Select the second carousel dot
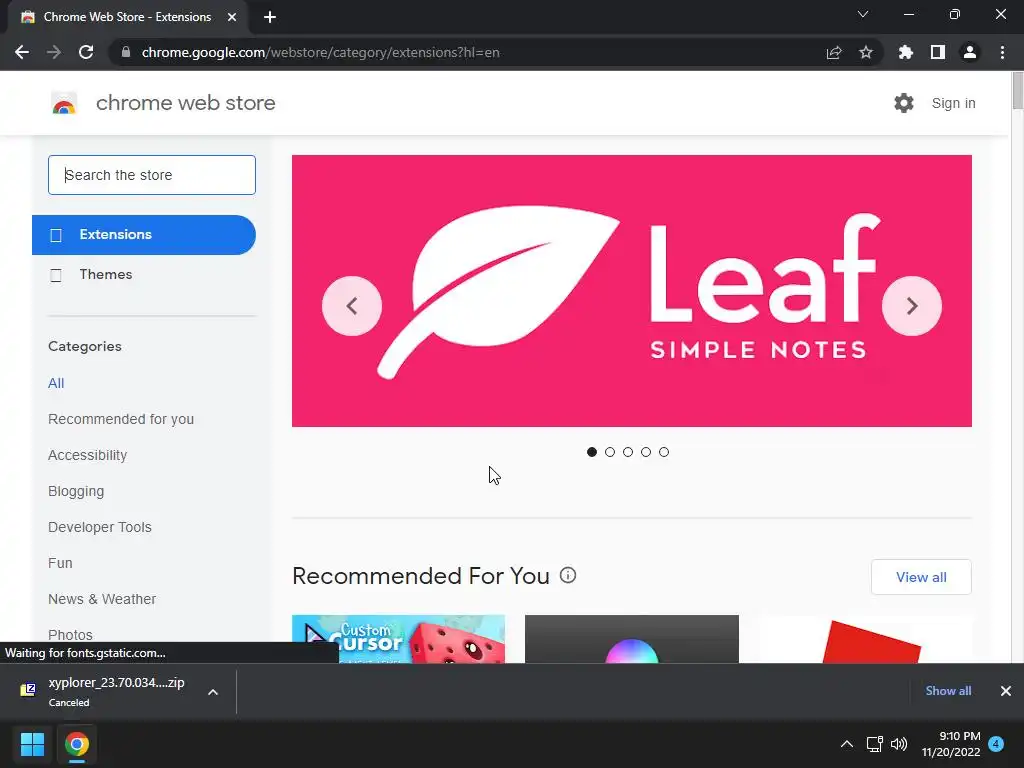This screenshot has height=768, width=1024. tap(610, 452)
